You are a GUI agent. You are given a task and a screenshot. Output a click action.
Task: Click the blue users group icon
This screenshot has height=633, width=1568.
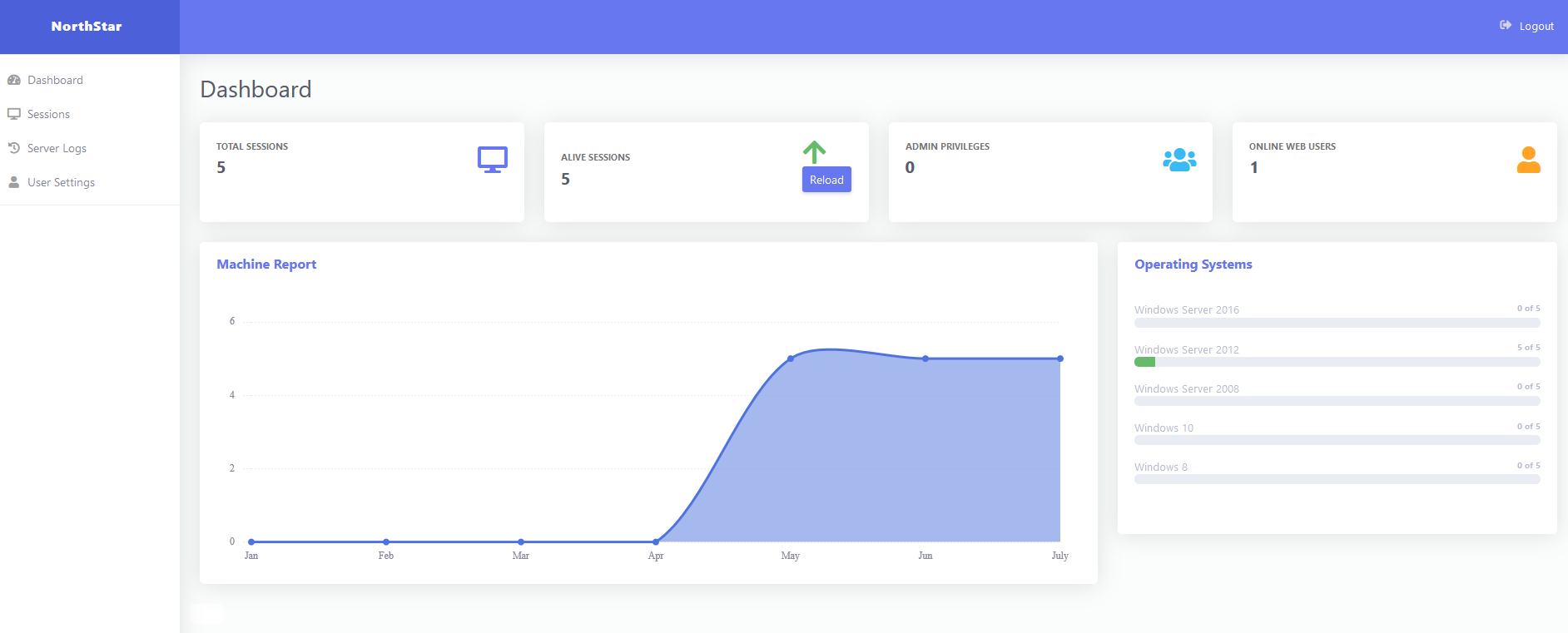tap(1179, 160)
